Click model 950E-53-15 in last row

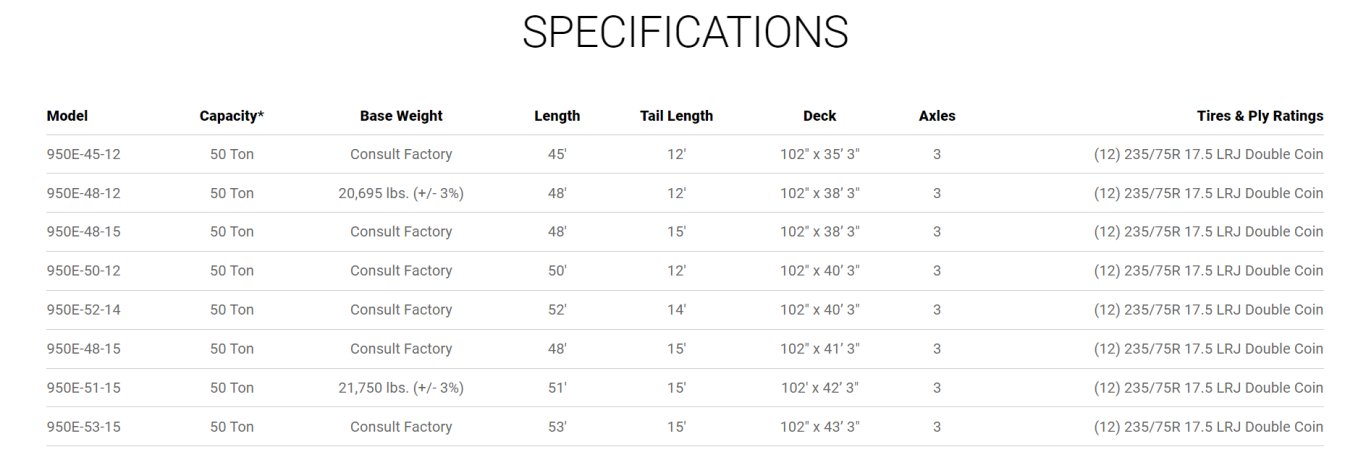(83, 427)
